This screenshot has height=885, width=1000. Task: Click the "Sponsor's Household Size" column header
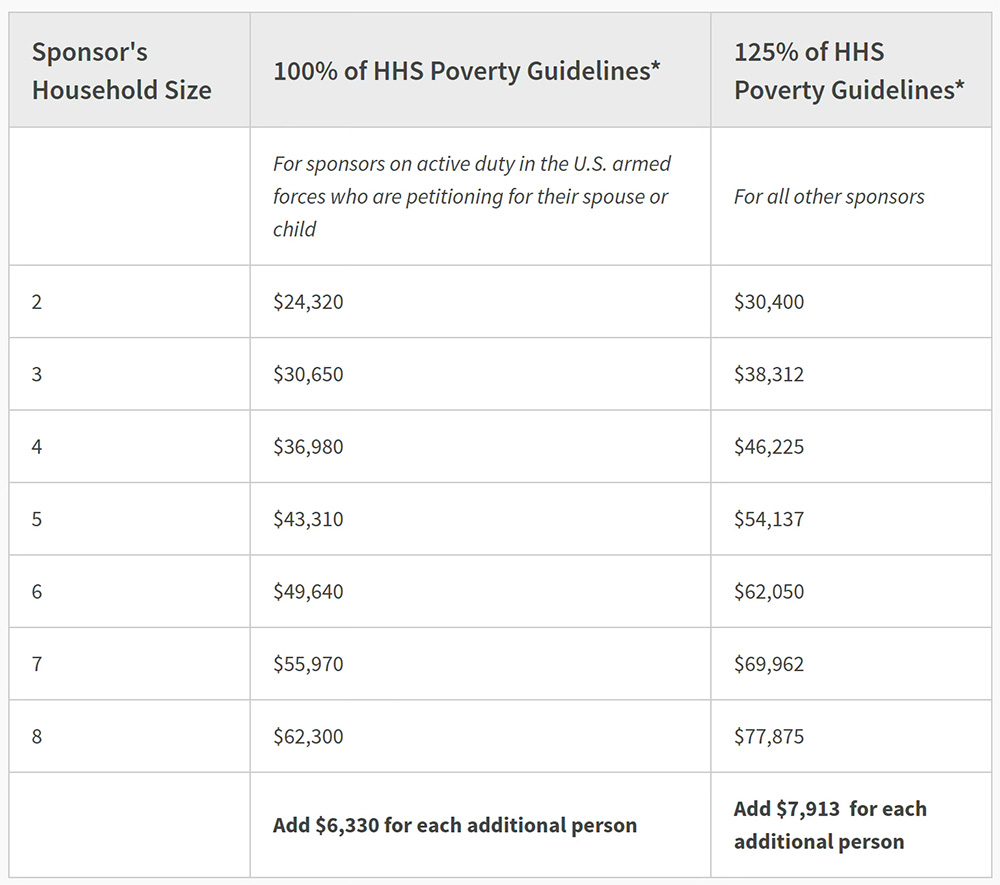(x=121, y=71)
